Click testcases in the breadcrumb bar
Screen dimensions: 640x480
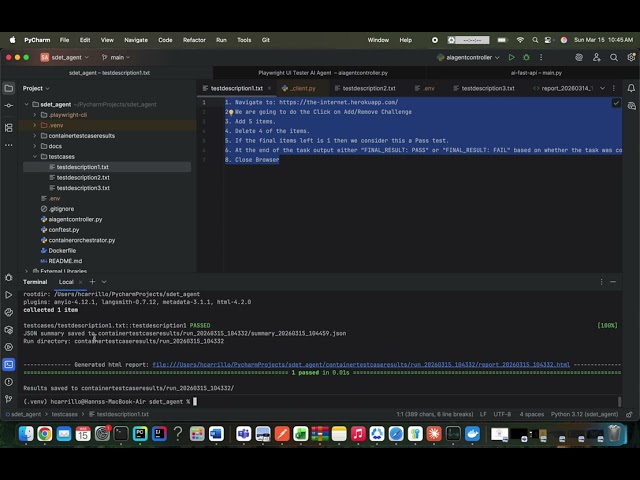[64, 414]
